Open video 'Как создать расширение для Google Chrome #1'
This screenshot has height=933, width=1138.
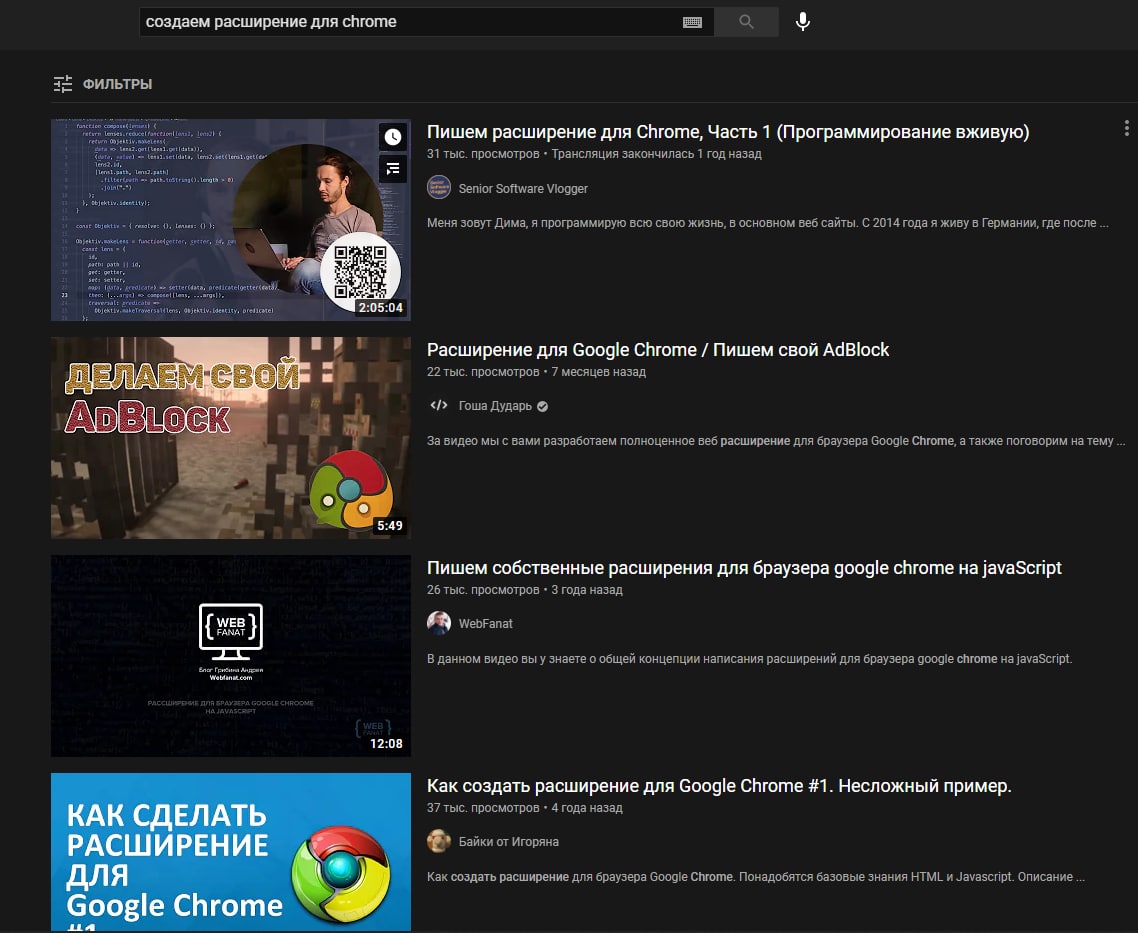point(719,786)
